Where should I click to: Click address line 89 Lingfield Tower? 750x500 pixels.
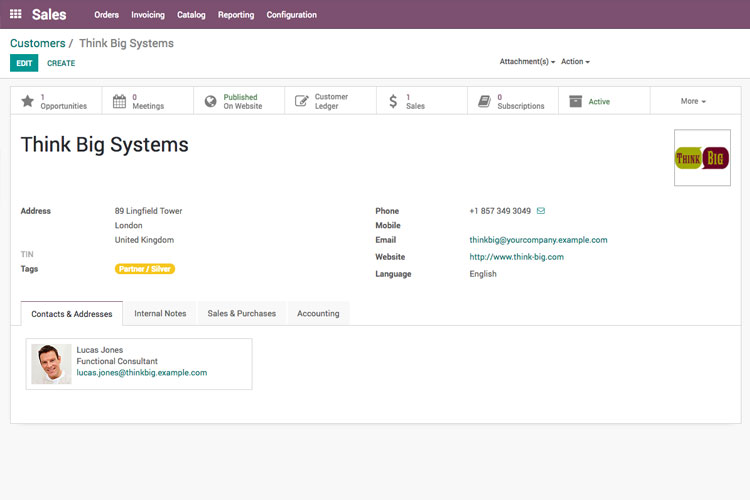148,211
